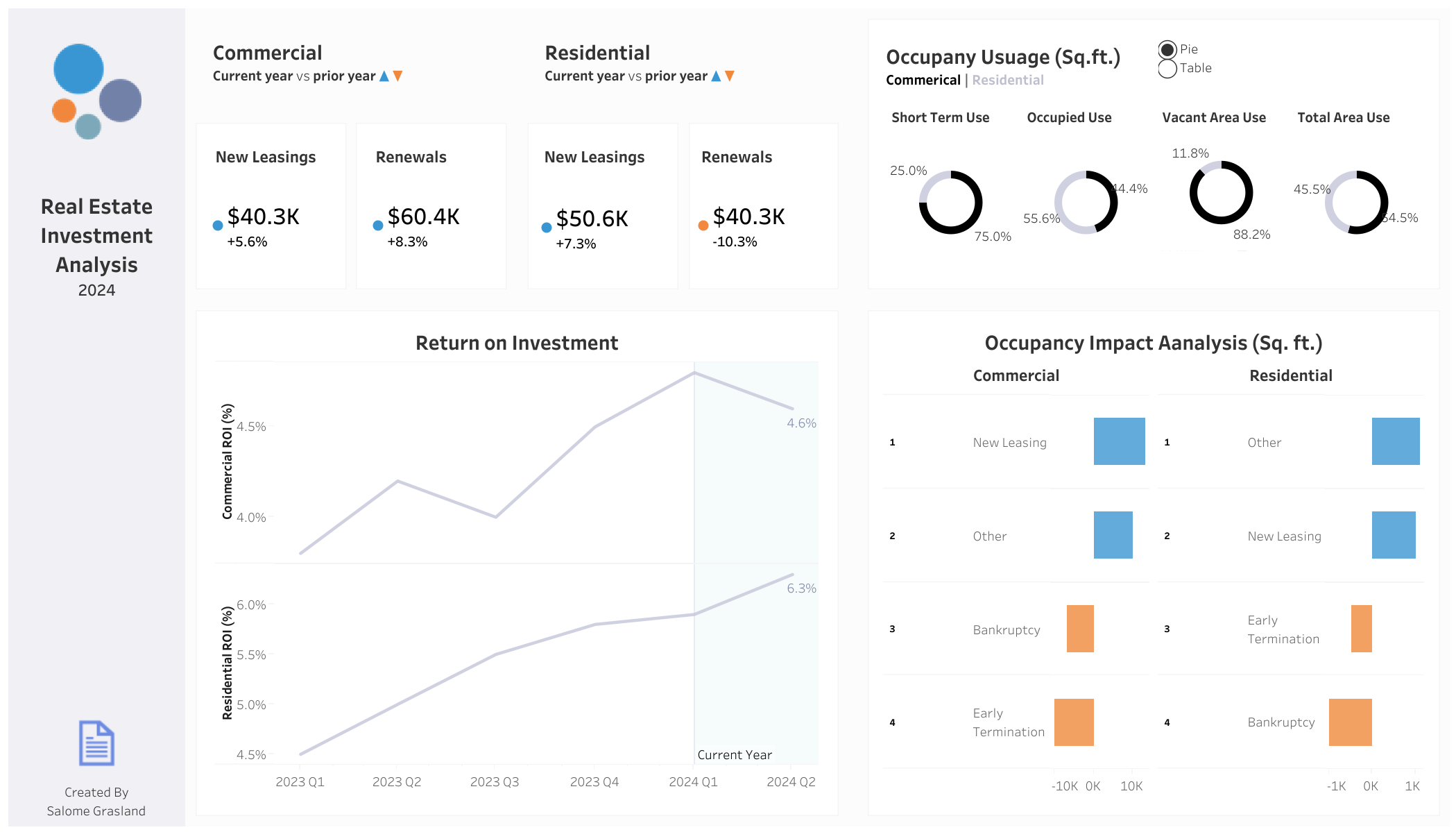Click the Short Term Use donut chart

pyautogui.click(x=950, y=202)
